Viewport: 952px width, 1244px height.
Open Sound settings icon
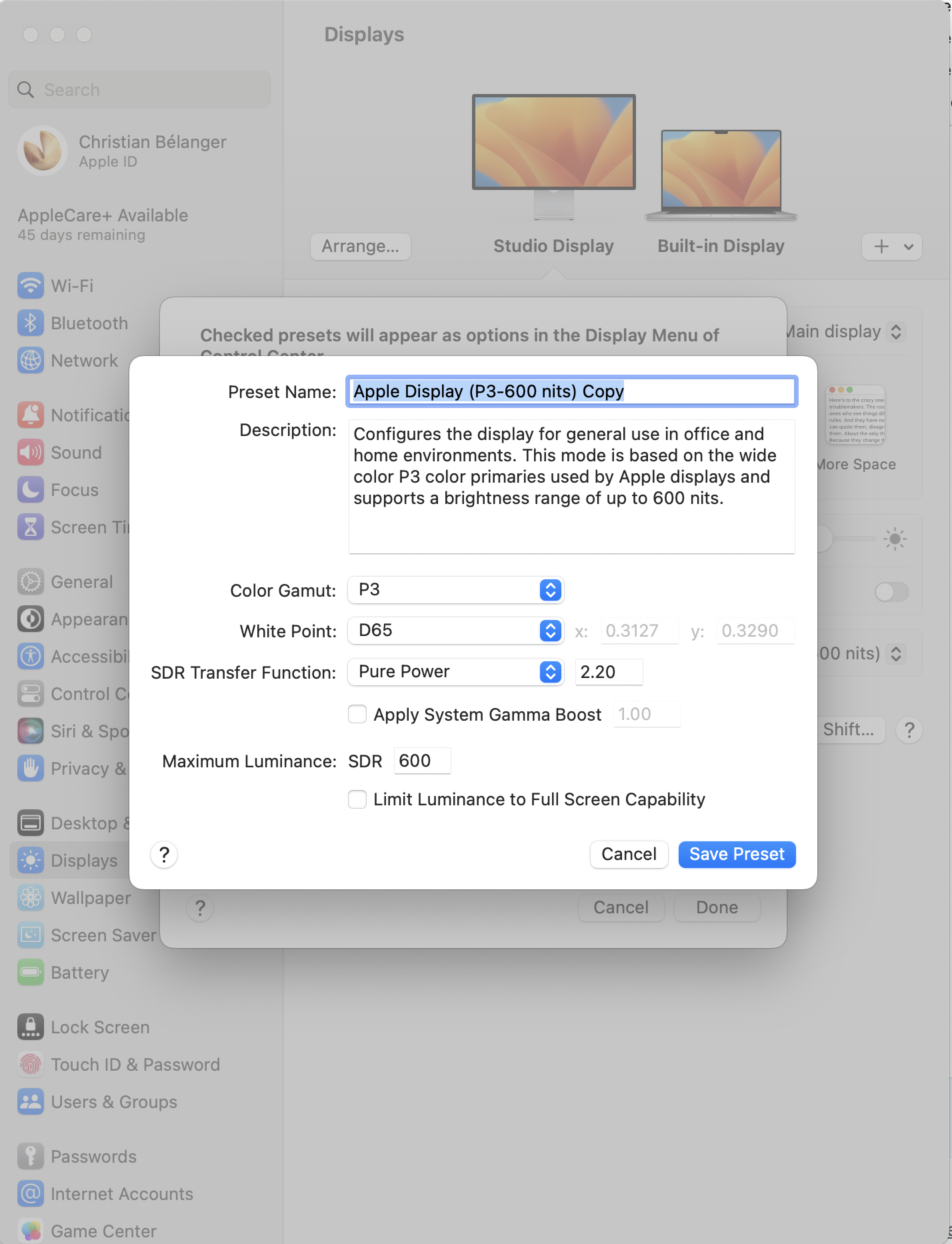click(31, 453)
